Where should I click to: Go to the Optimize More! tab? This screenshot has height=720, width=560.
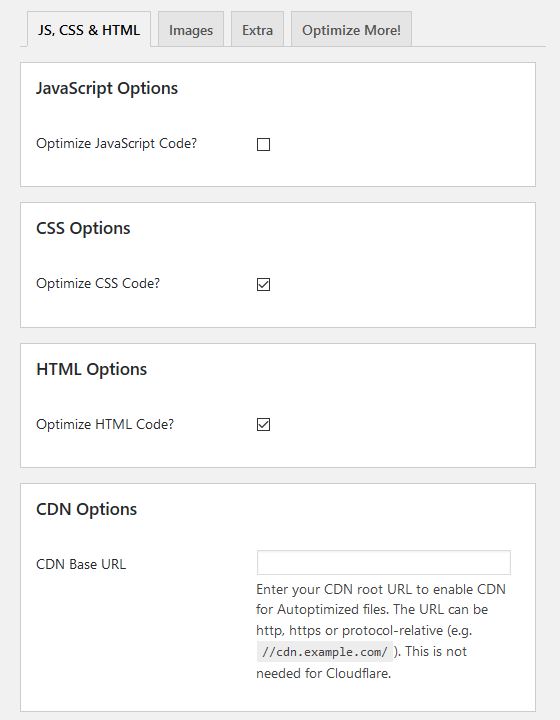(x=351, y=30)
